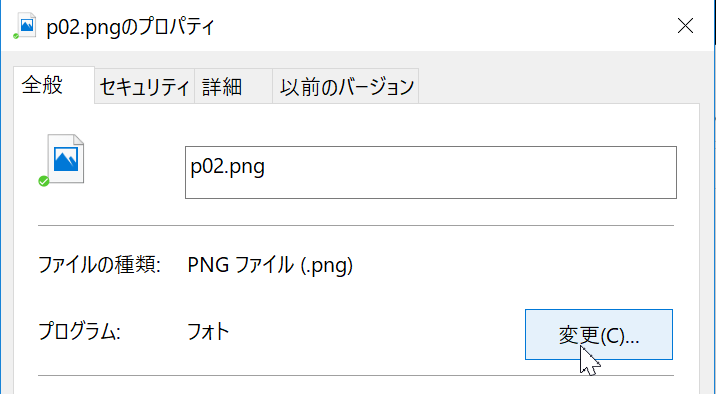The width and height of the screenshot is (716, 394).
Task: Click the blue mountain picture glyph in file icon
Action: pos(66,159)
